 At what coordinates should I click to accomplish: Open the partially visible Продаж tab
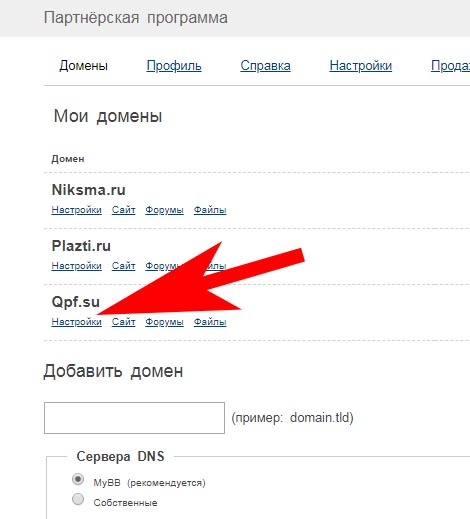tap(450, 66)
